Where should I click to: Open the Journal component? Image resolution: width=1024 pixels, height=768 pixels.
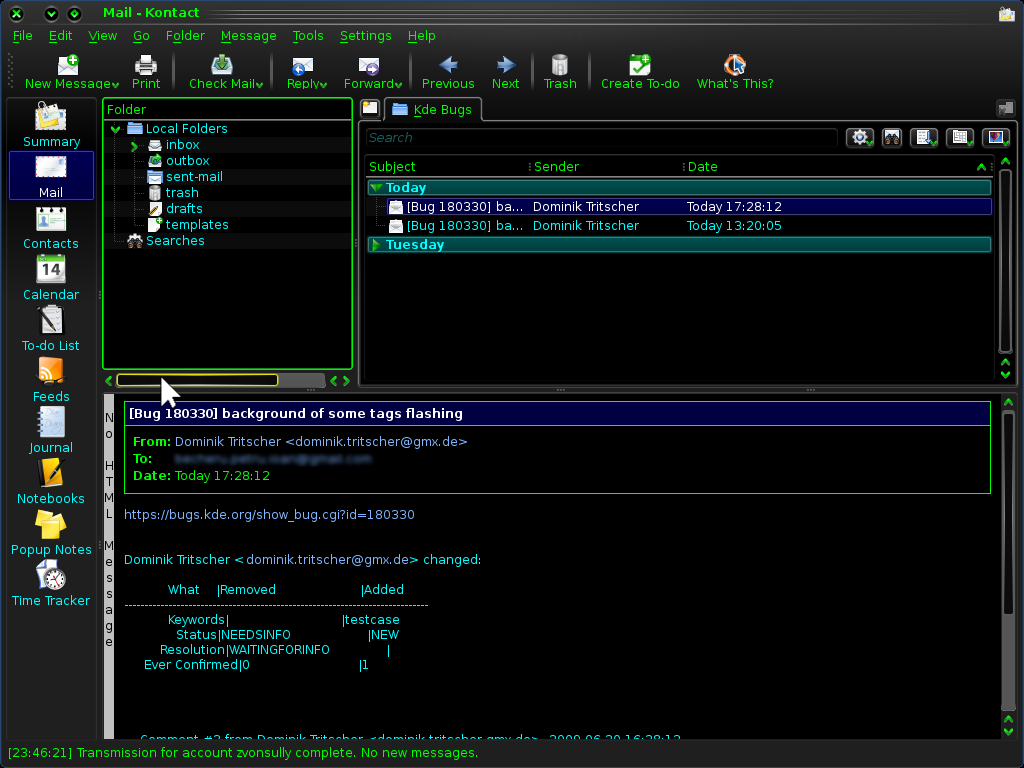pyautogui.click(x=51, y=431)
